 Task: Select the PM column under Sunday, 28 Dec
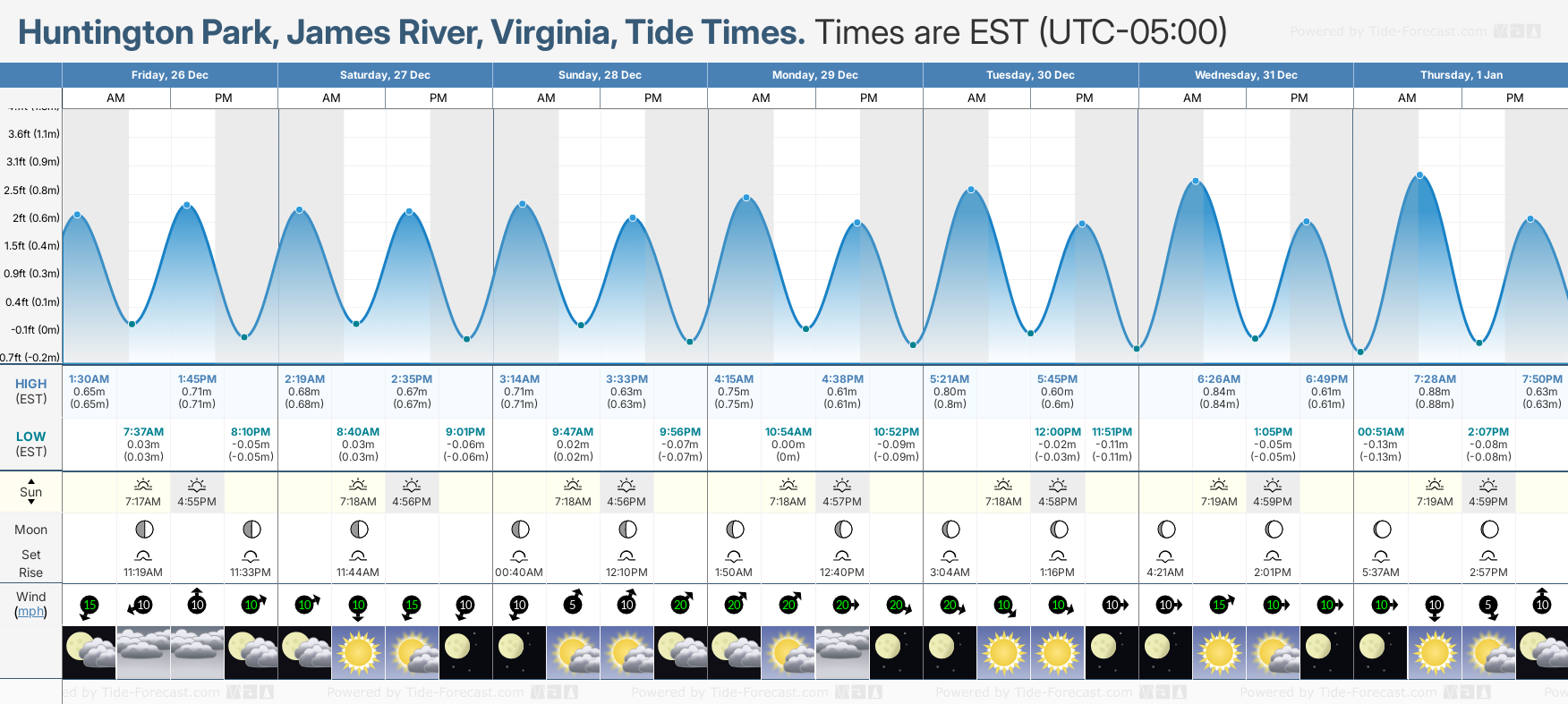point(653,98)
